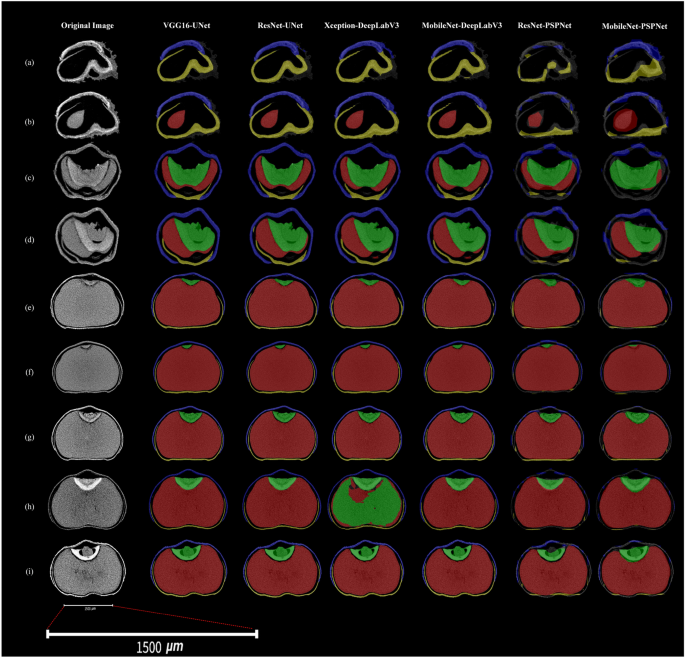Click the Original Image column header
The width and height of the screenshot is (685, 658).
[87, 26]
